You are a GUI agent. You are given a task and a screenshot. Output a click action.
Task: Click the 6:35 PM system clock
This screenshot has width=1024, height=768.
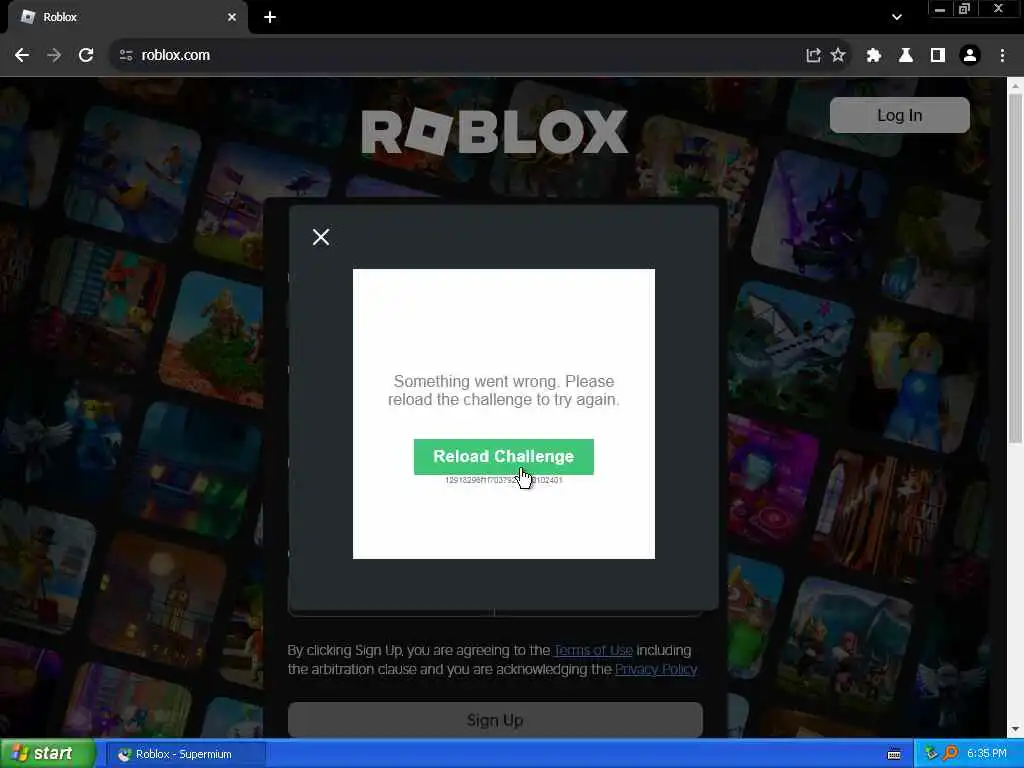pos(986,754)
